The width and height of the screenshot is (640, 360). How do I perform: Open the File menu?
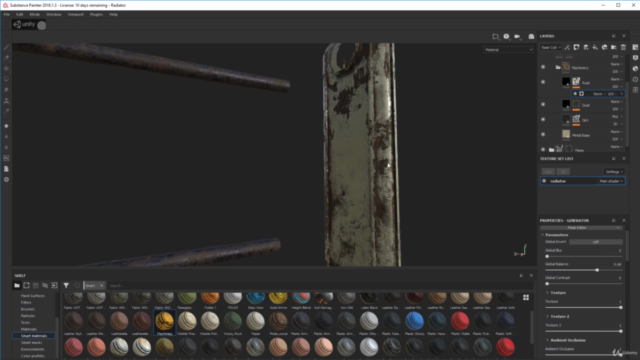tap(7, 14)
